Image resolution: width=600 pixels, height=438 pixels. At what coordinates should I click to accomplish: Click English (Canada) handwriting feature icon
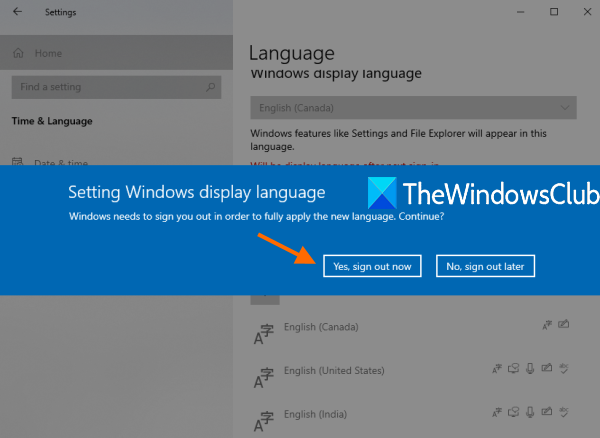click(563, 324)
